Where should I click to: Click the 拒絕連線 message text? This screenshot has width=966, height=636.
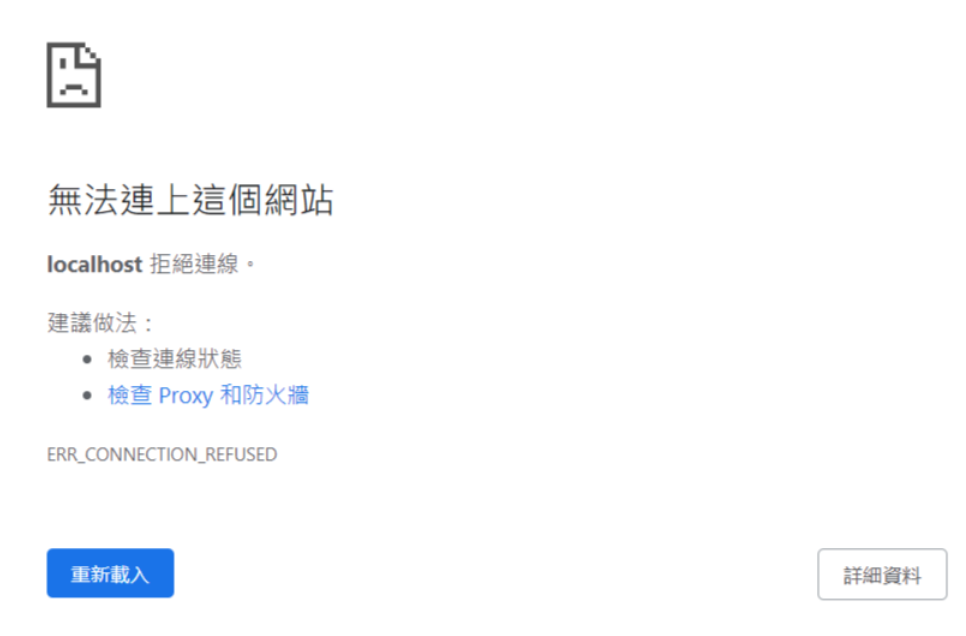tap(194, 264)
